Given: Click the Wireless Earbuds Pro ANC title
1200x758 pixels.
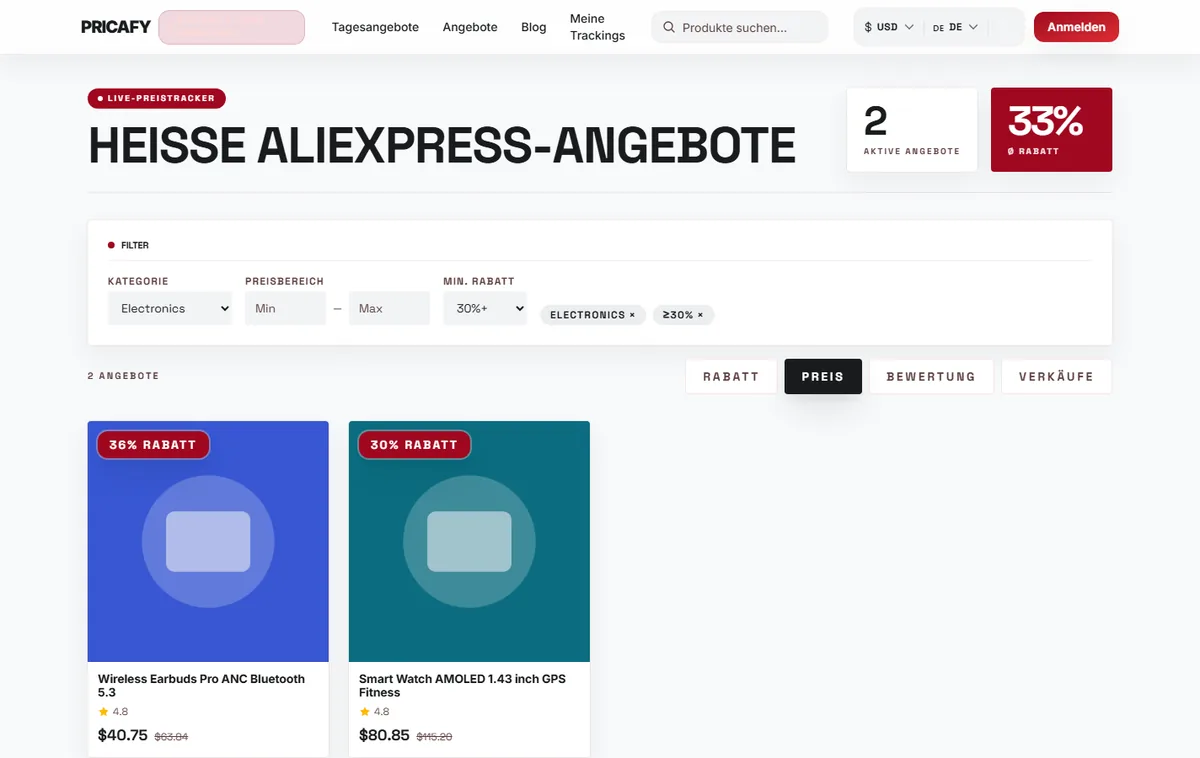Looking at the screenshot, I should (x=202, y=685).
